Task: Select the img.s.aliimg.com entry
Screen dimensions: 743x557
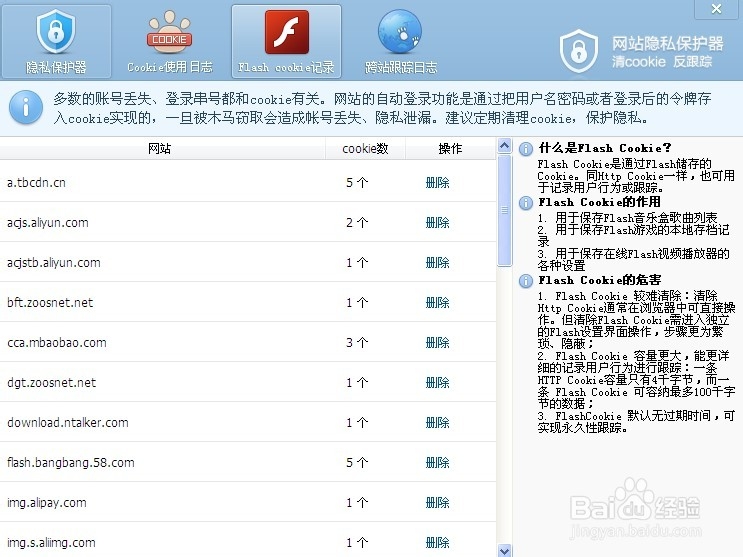Action: 248,540
